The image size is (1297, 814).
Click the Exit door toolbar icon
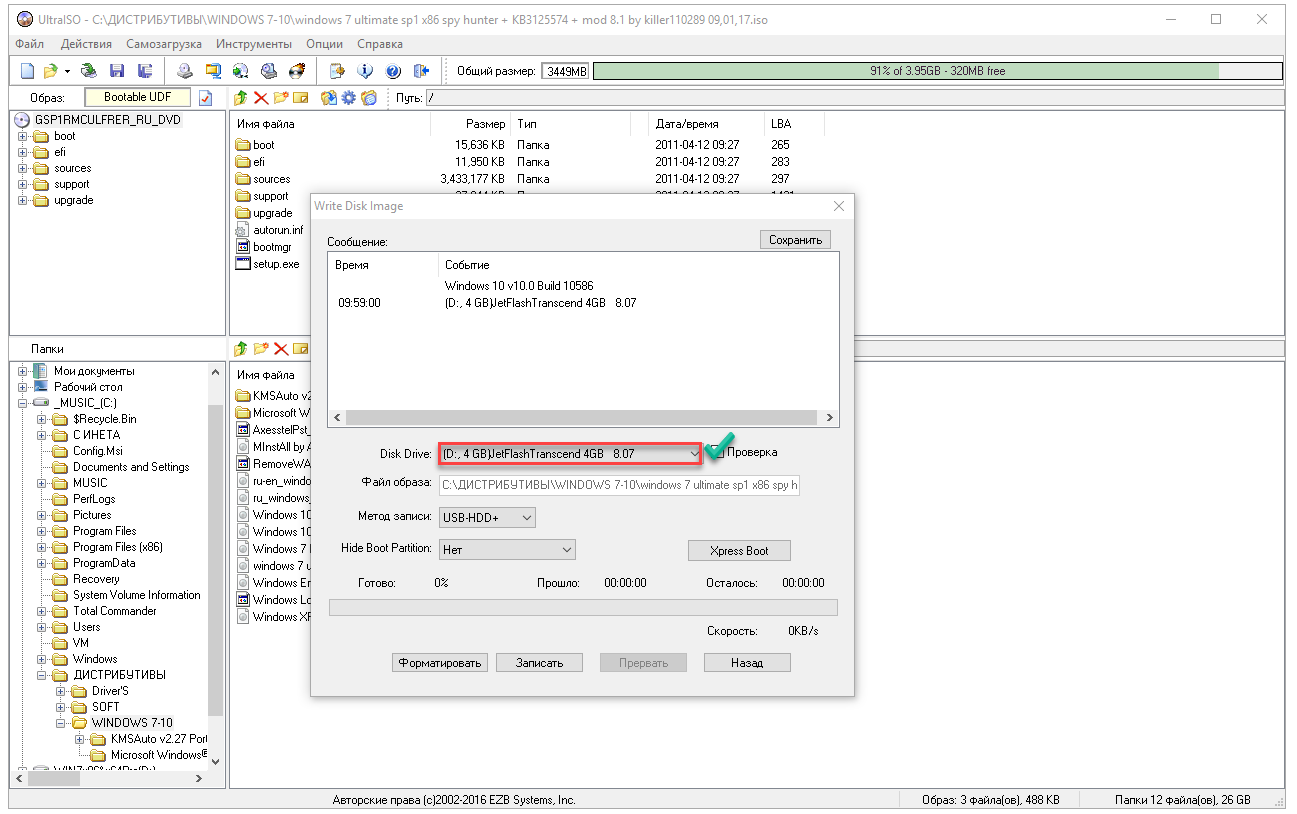click(421, 71)
